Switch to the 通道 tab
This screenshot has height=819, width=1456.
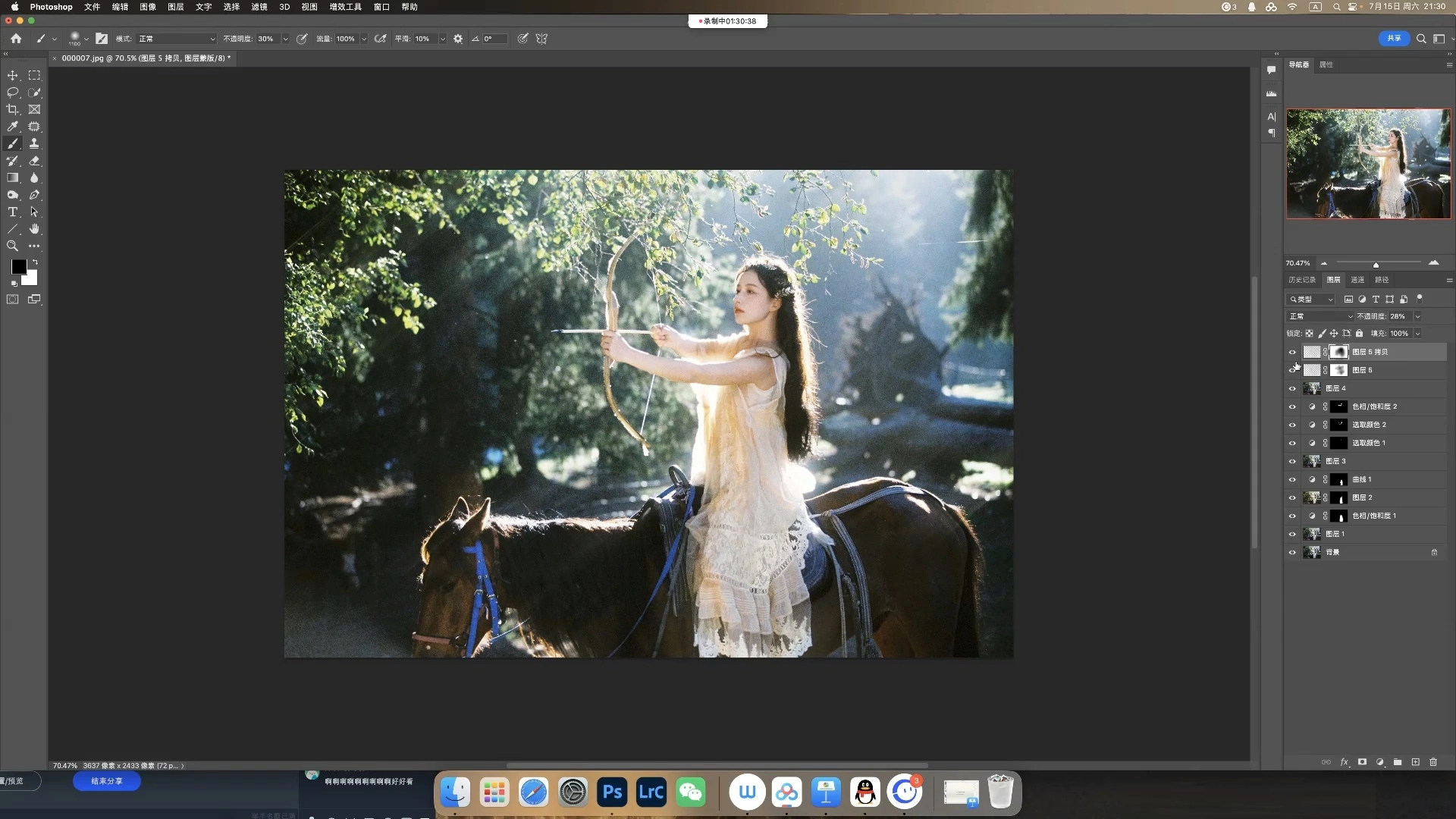pos(1357,280)
